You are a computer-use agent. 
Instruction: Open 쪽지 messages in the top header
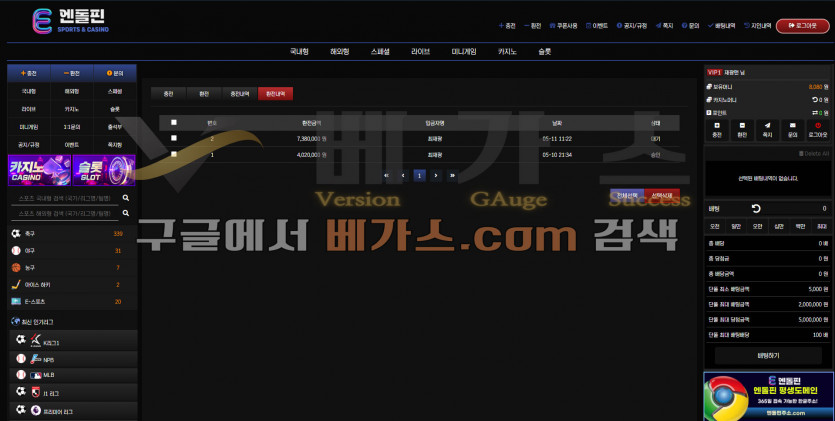tap(665, 26)
